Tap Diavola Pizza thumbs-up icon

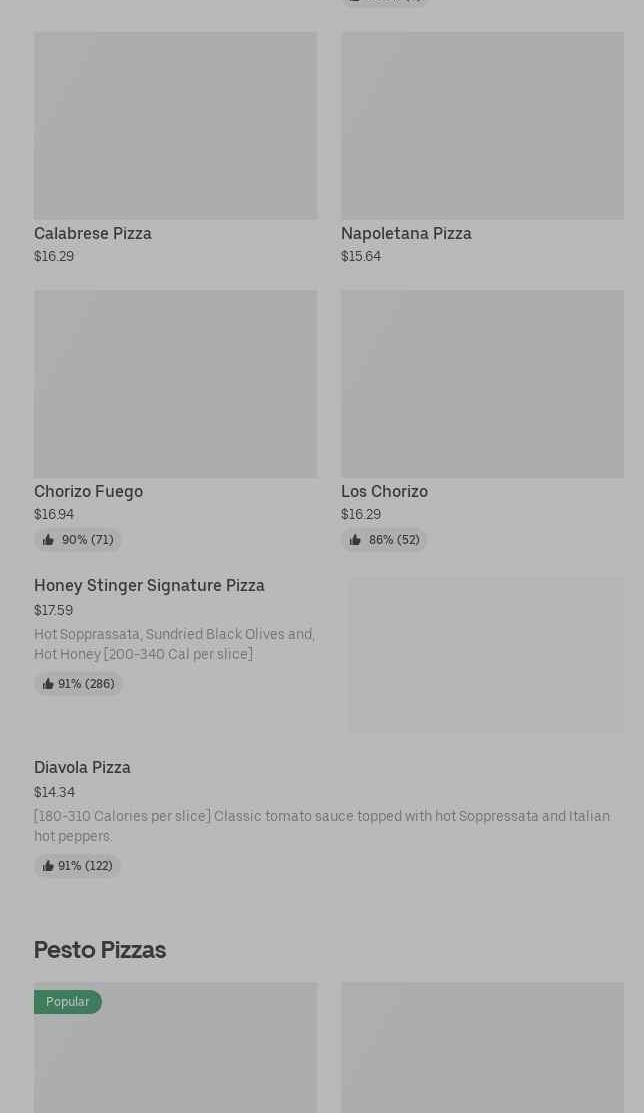click(48, 866)
